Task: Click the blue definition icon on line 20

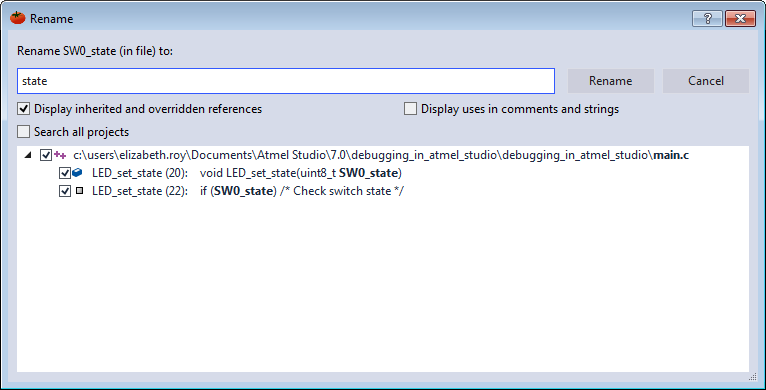Action: coord(77,173)
